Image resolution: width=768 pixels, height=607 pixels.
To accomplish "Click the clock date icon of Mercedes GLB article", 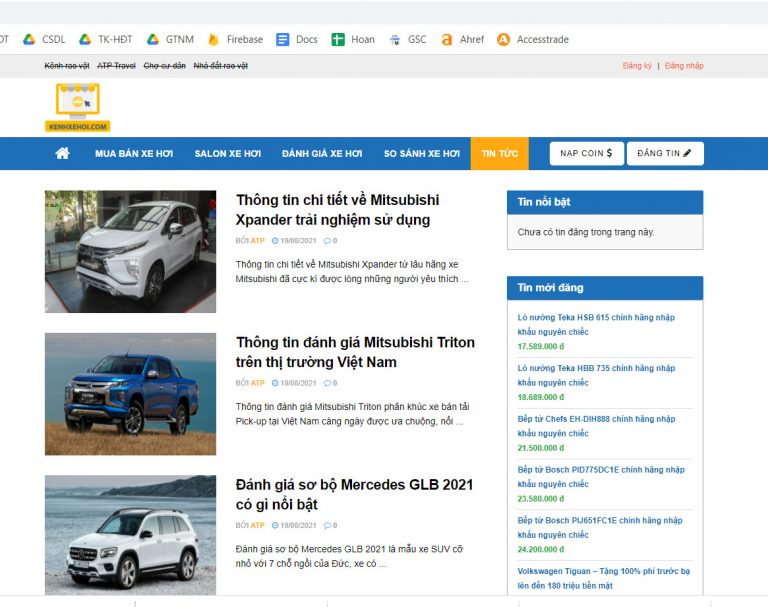I will pyautogui.click(x=275, y=525).
